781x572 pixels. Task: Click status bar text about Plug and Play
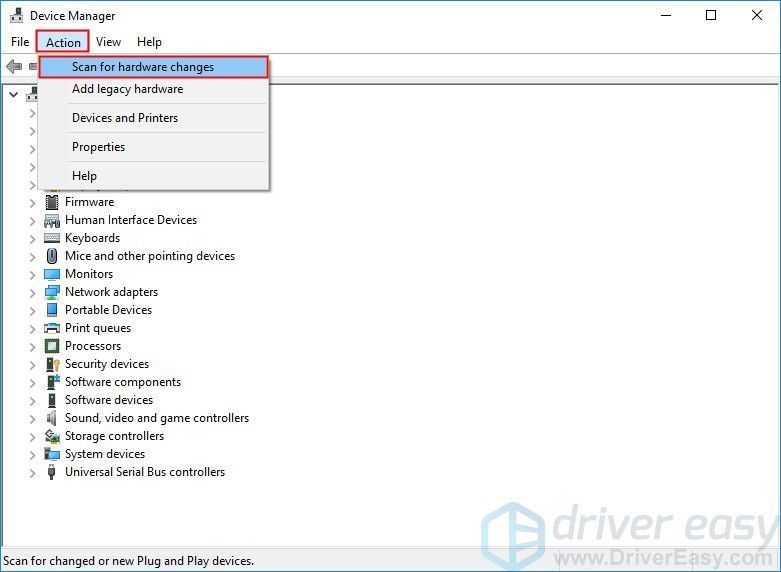(129, 561)
